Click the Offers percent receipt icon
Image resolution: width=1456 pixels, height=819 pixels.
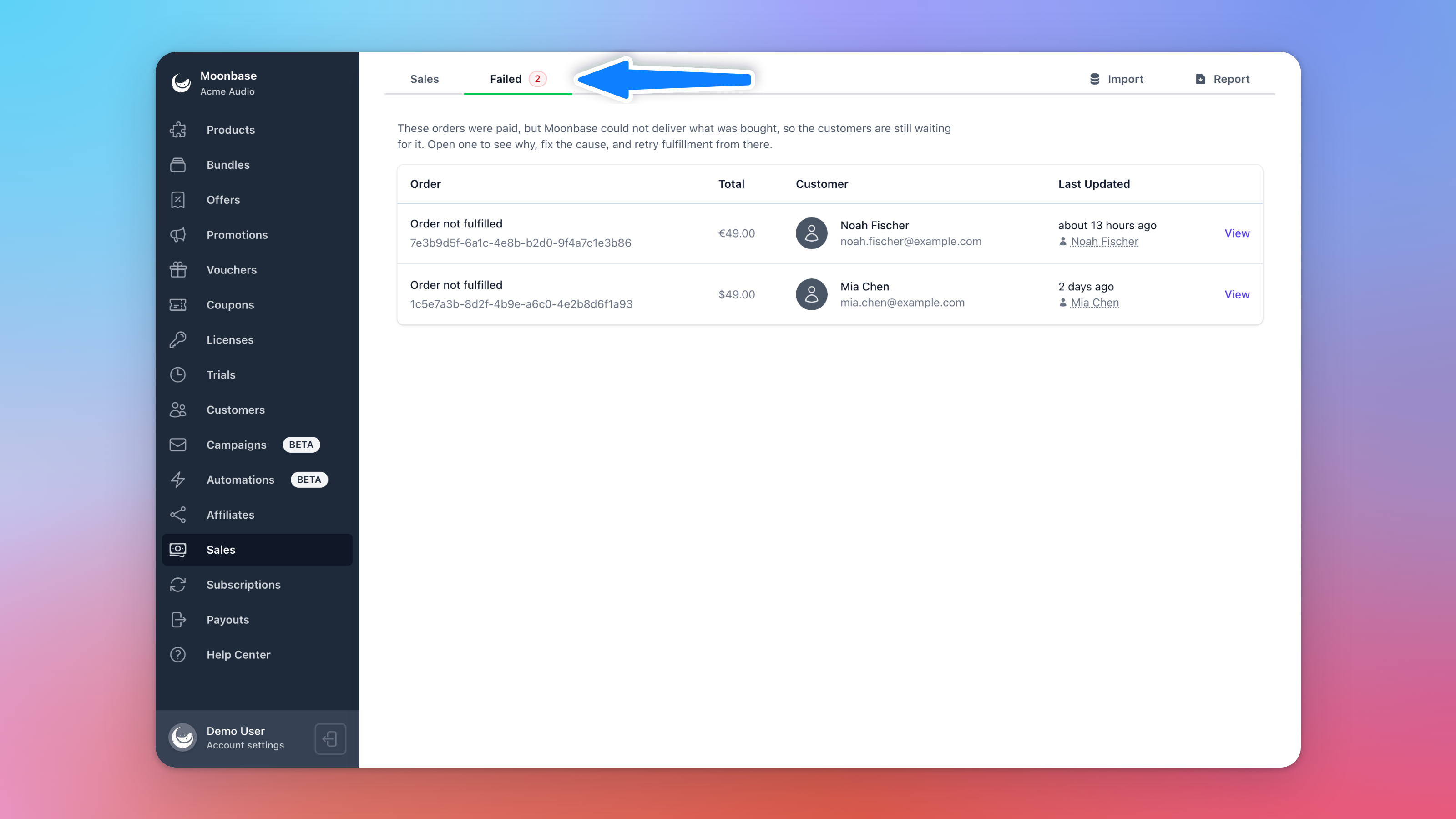pyautogui.click(x=178, y=200)
